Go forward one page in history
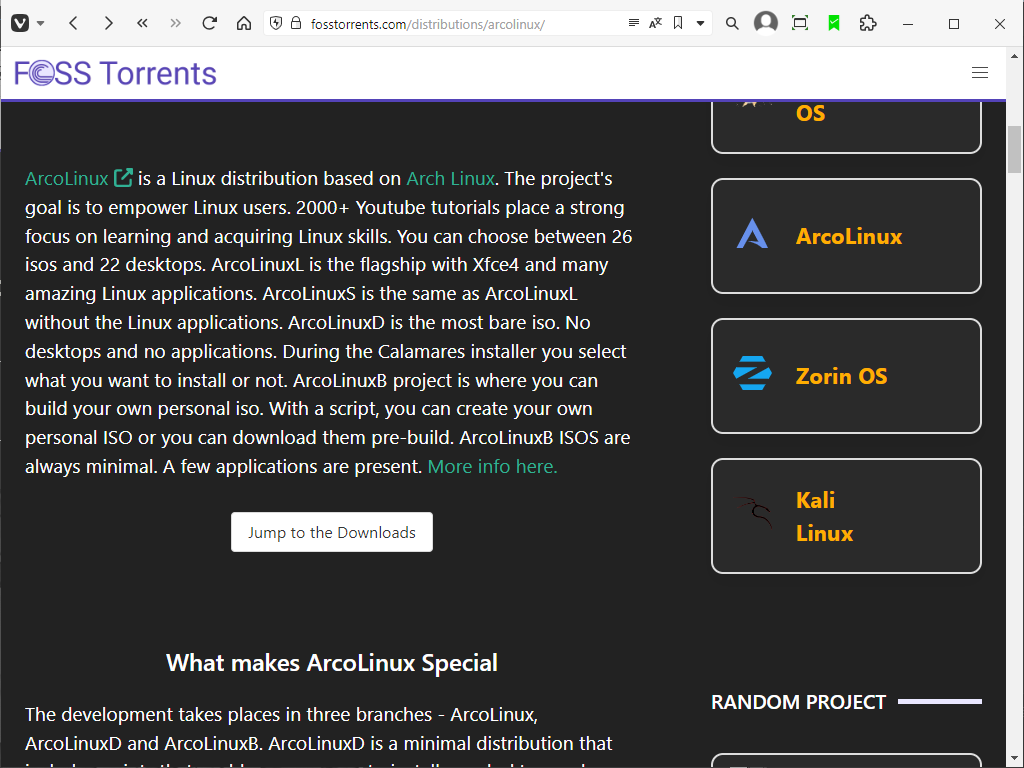The height and width of the screenshot is (768, 1024). pos(108,24)
